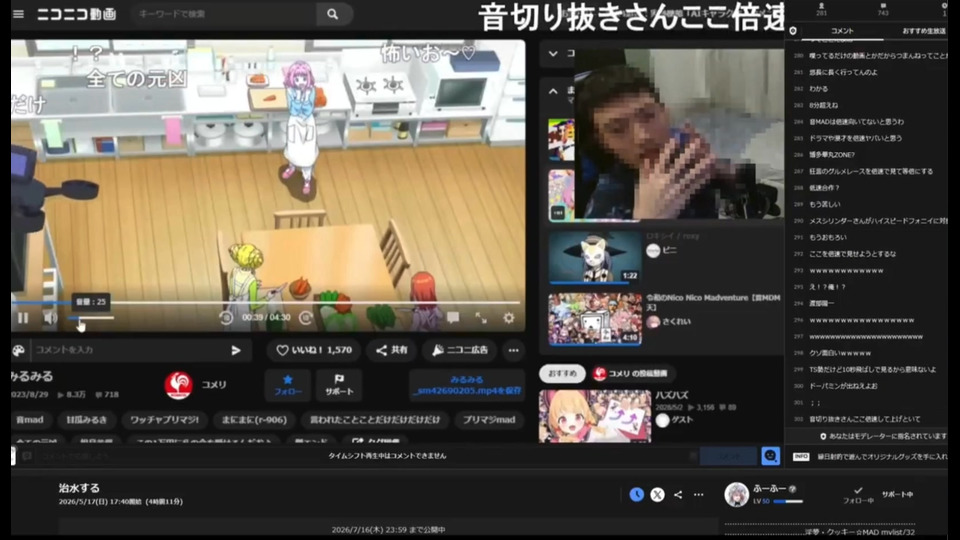Enter fullscreen mode on player
This screenshot has width=960, height=540.
(x=481, y=318)
